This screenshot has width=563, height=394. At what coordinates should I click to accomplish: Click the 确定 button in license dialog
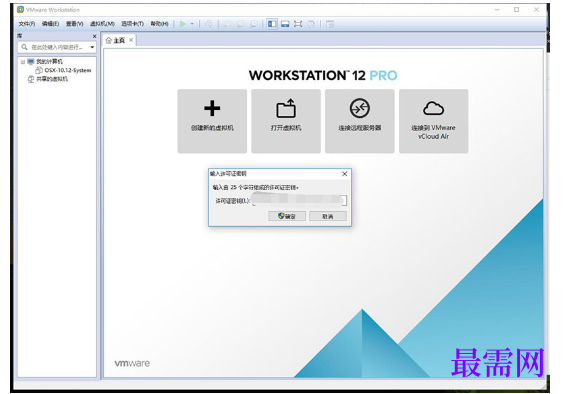coord(287,216)
